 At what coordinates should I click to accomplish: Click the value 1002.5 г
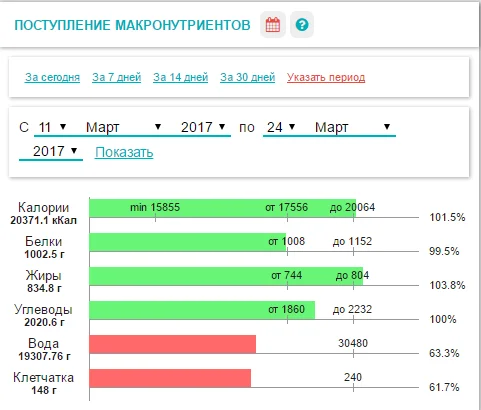[x=44, y=254]
